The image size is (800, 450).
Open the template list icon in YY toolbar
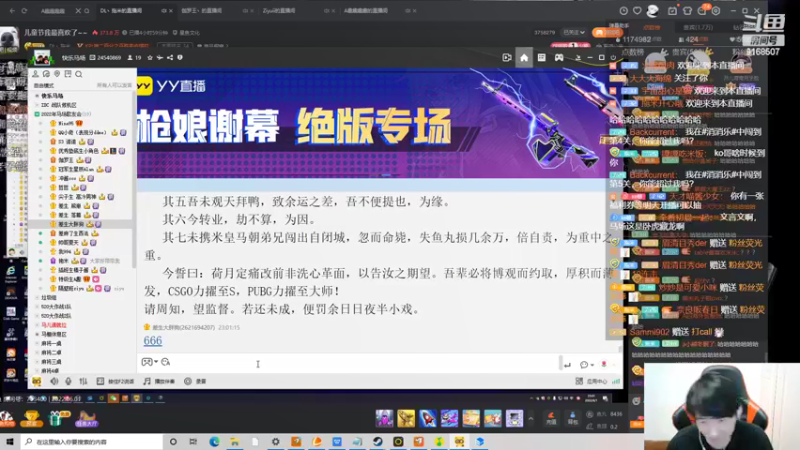click(541, 58)
